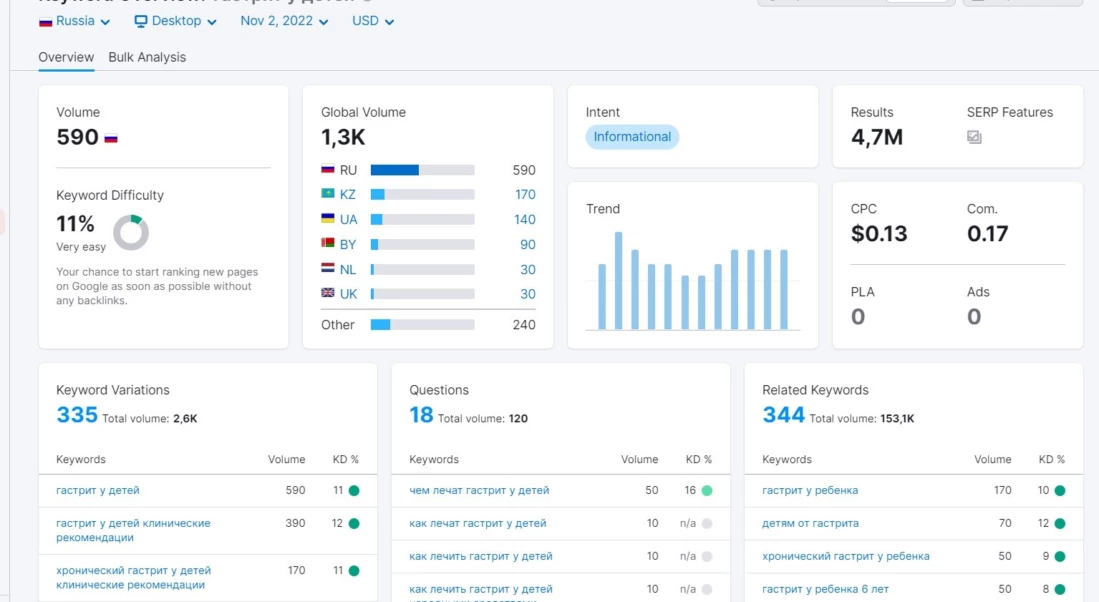Select the Overview tab
1099x602 pixels.
point(66,57)
